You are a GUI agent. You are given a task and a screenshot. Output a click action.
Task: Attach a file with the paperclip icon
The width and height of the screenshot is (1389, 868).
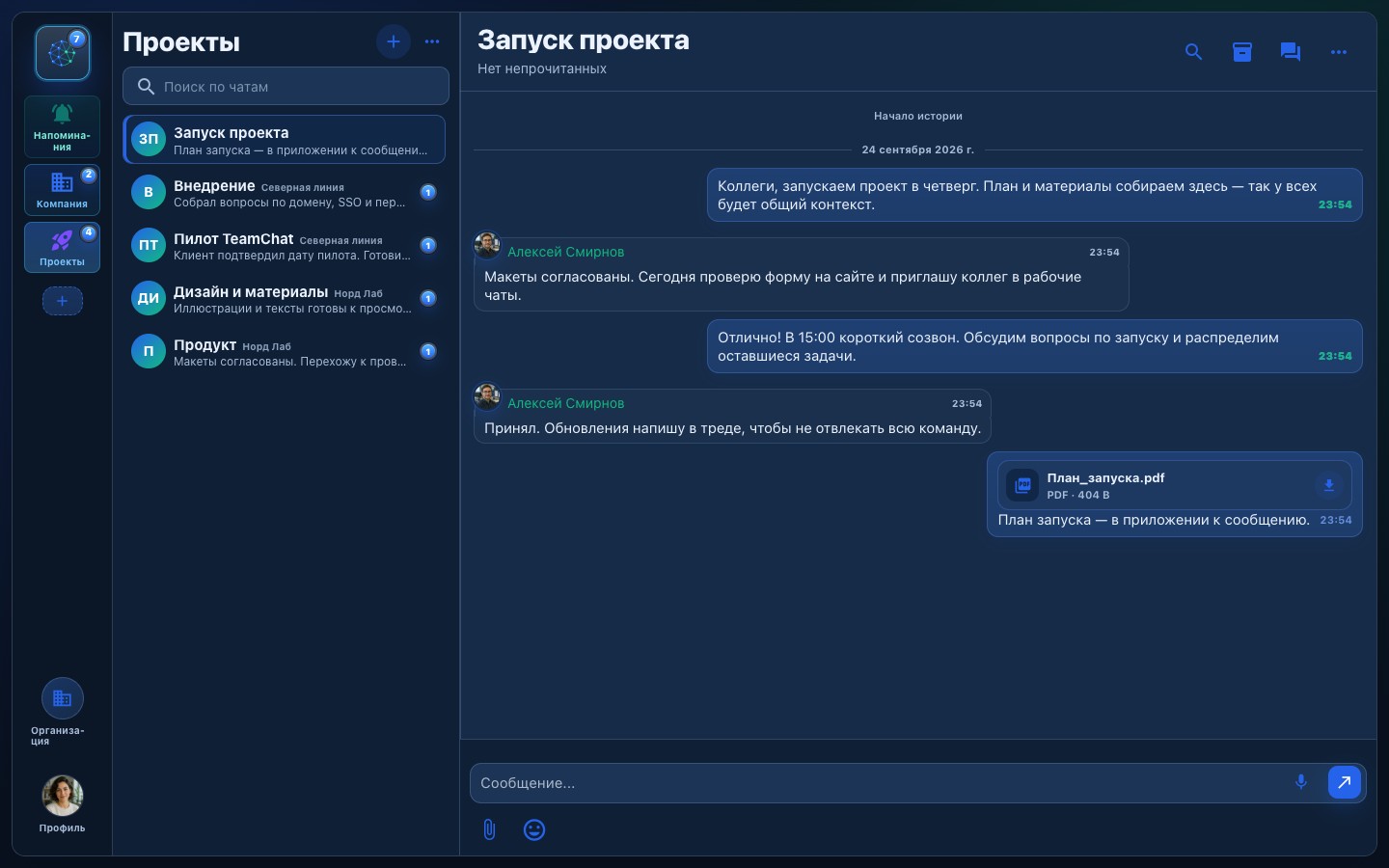point(489,829)
